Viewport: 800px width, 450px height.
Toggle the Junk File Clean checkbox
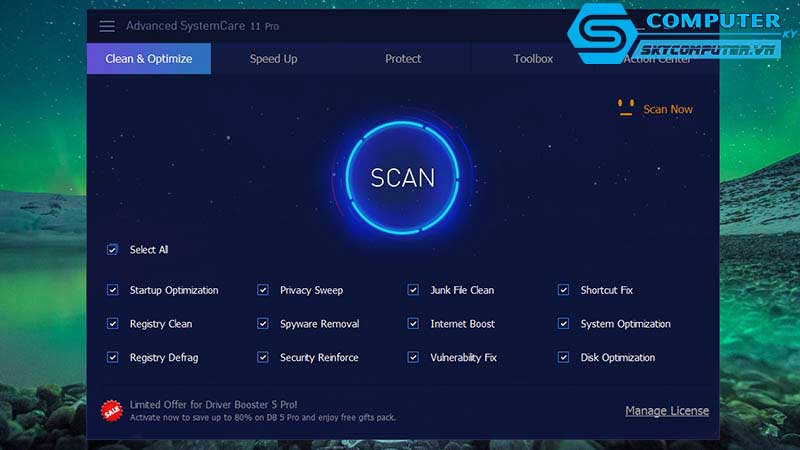pyautogui.click(x=413, y=290)
